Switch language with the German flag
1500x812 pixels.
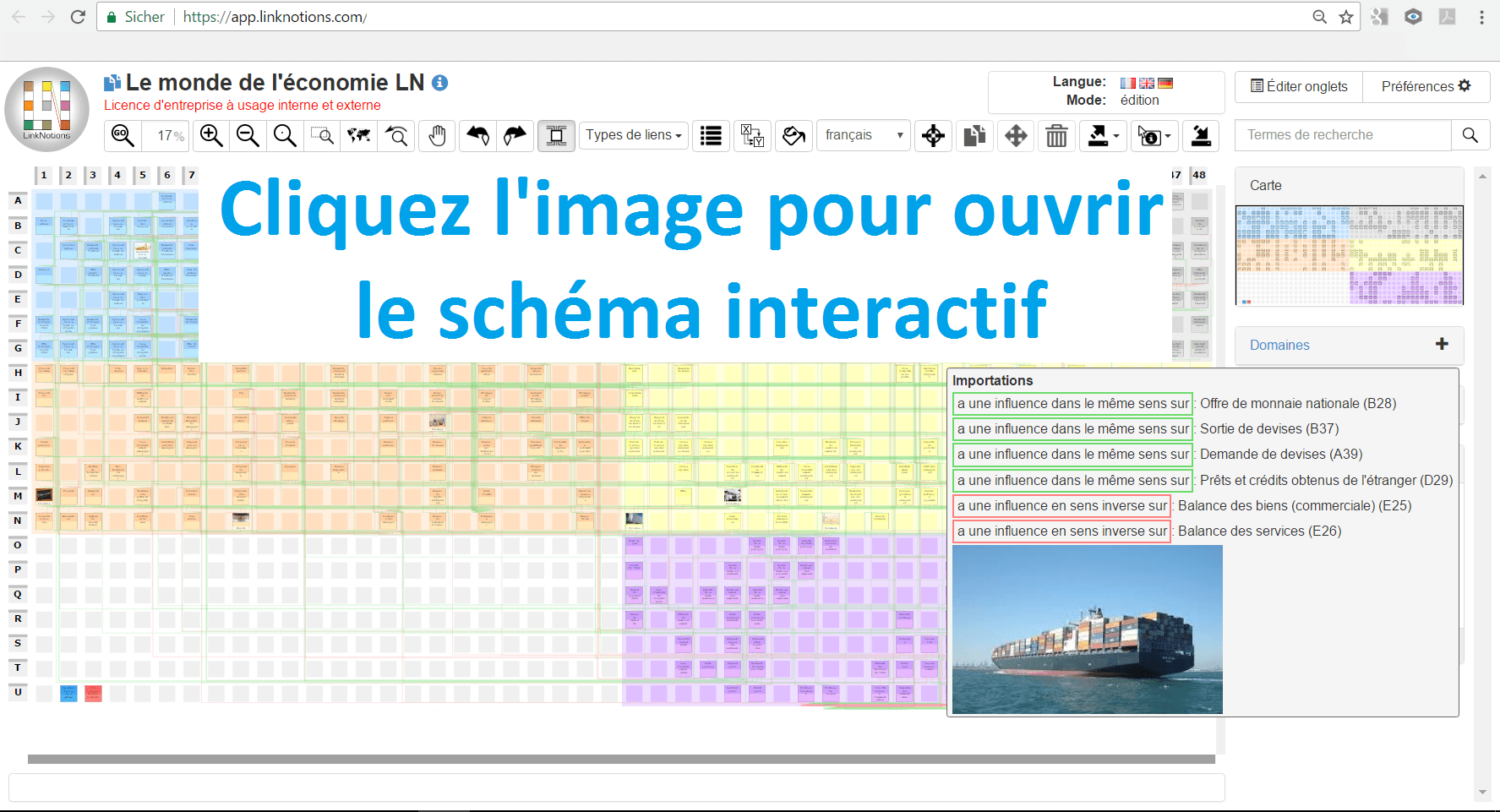1165,83
